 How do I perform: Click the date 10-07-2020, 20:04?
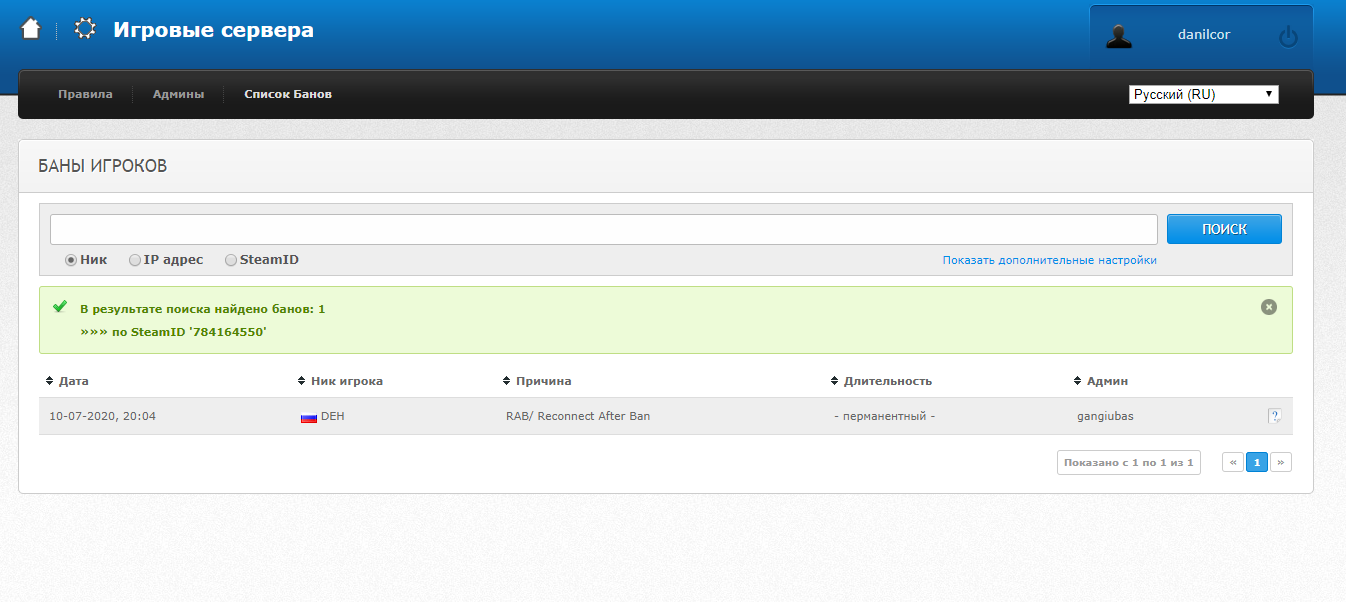102,416
